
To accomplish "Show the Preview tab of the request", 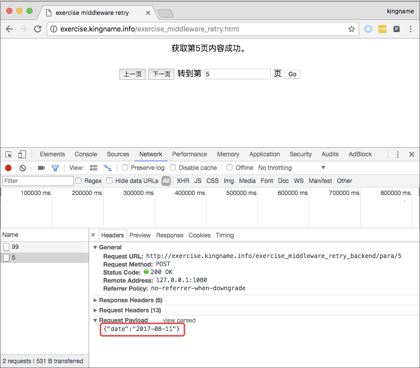I will click(140, 235).
